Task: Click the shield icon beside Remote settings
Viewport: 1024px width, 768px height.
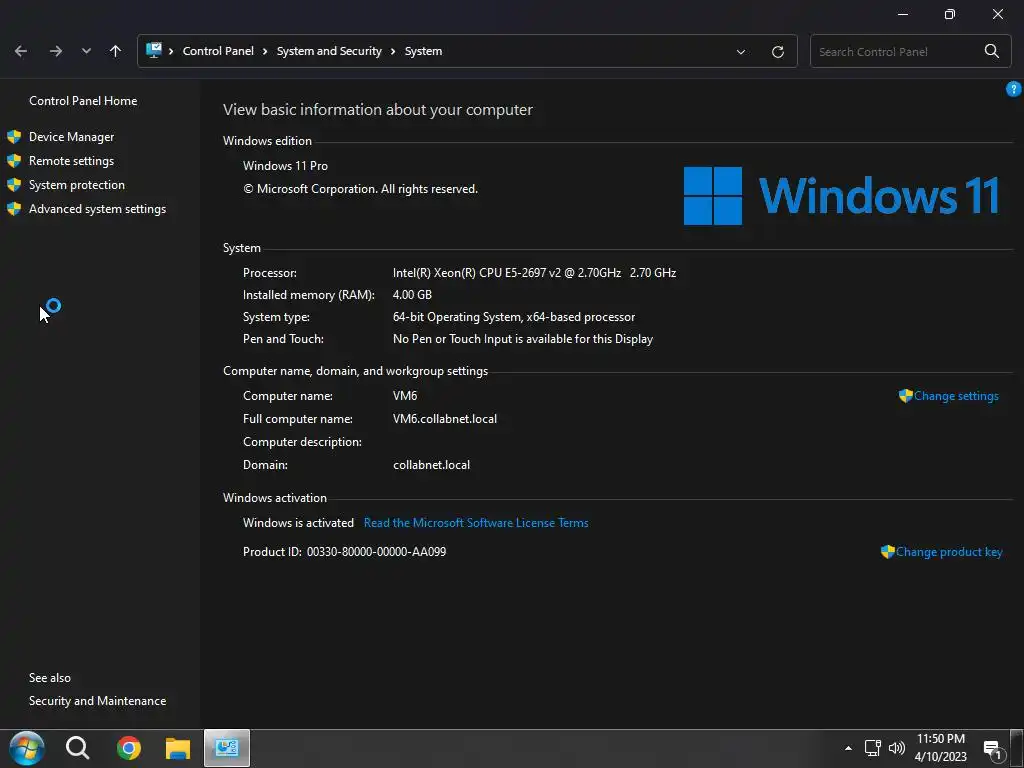Action: [14, 161]
